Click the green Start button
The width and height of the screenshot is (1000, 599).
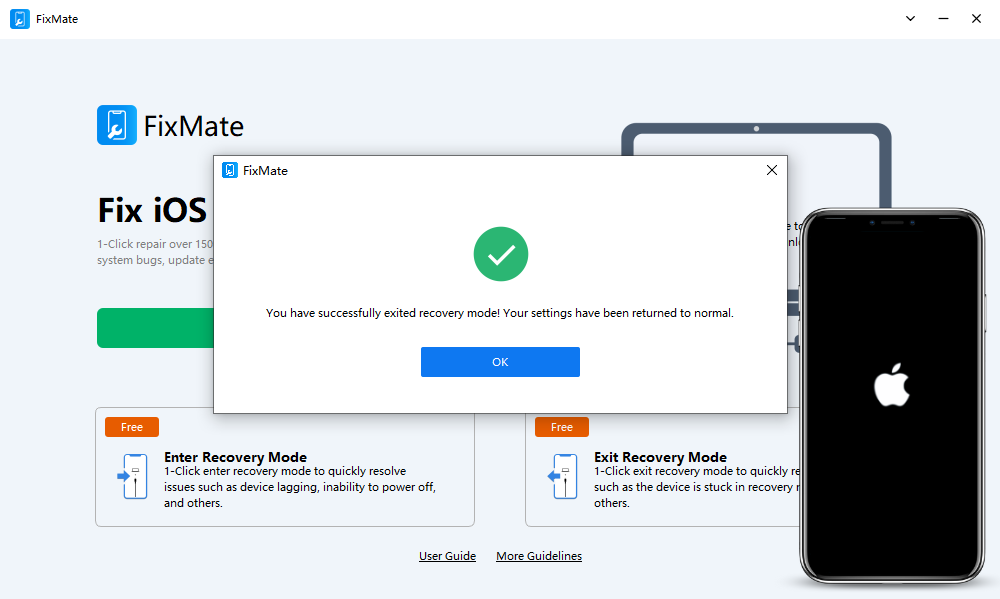point(155,328)
